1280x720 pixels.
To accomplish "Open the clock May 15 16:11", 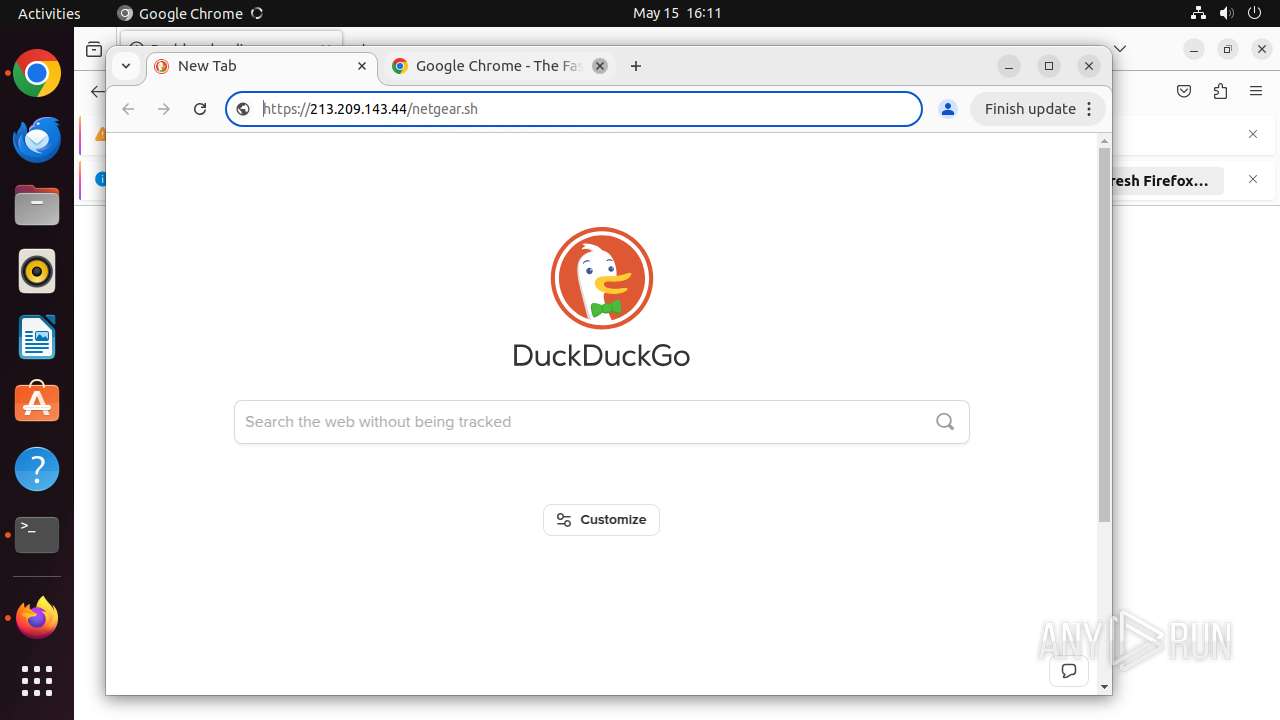I will 677,13.
